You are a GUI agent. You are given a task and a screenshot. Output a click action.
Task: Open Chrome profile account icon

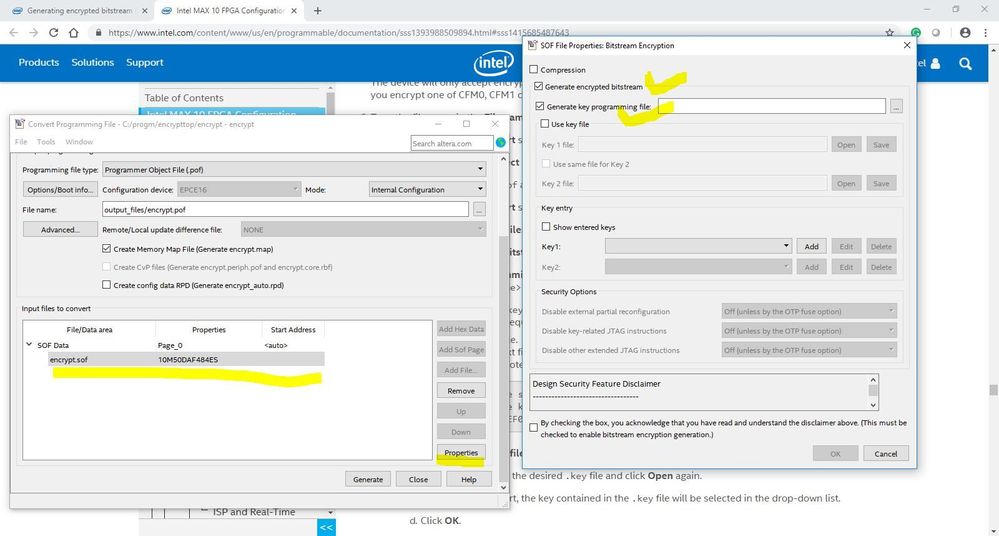tap(965, 33)
